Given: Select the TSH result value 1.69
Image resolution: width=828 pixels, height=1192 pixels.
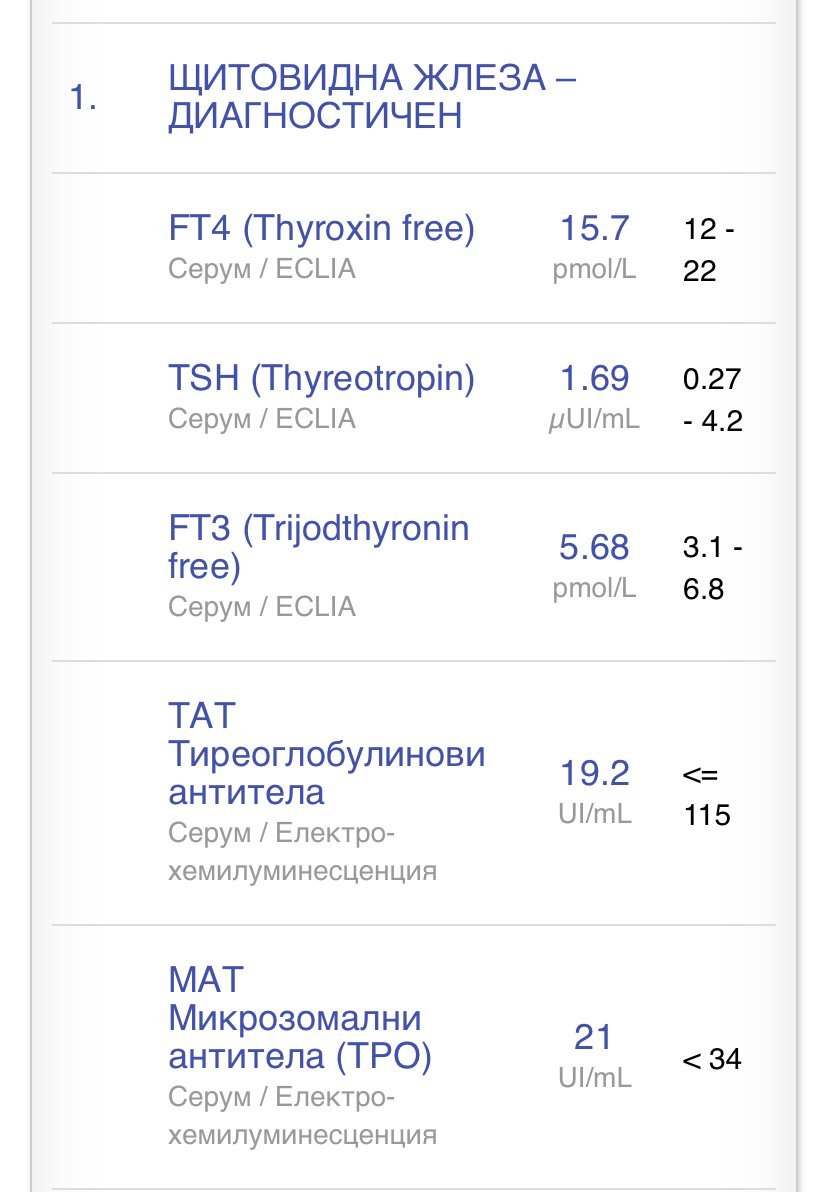Looking at the screenshot, I should click(x=594, y=379).
